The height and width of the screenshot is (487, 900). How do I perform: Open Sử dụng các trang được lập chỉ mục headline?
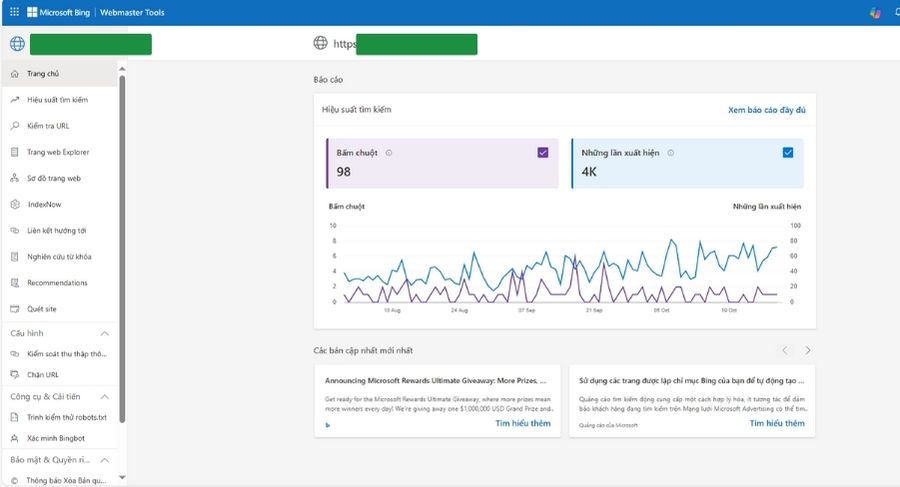[x=692, y=380]
